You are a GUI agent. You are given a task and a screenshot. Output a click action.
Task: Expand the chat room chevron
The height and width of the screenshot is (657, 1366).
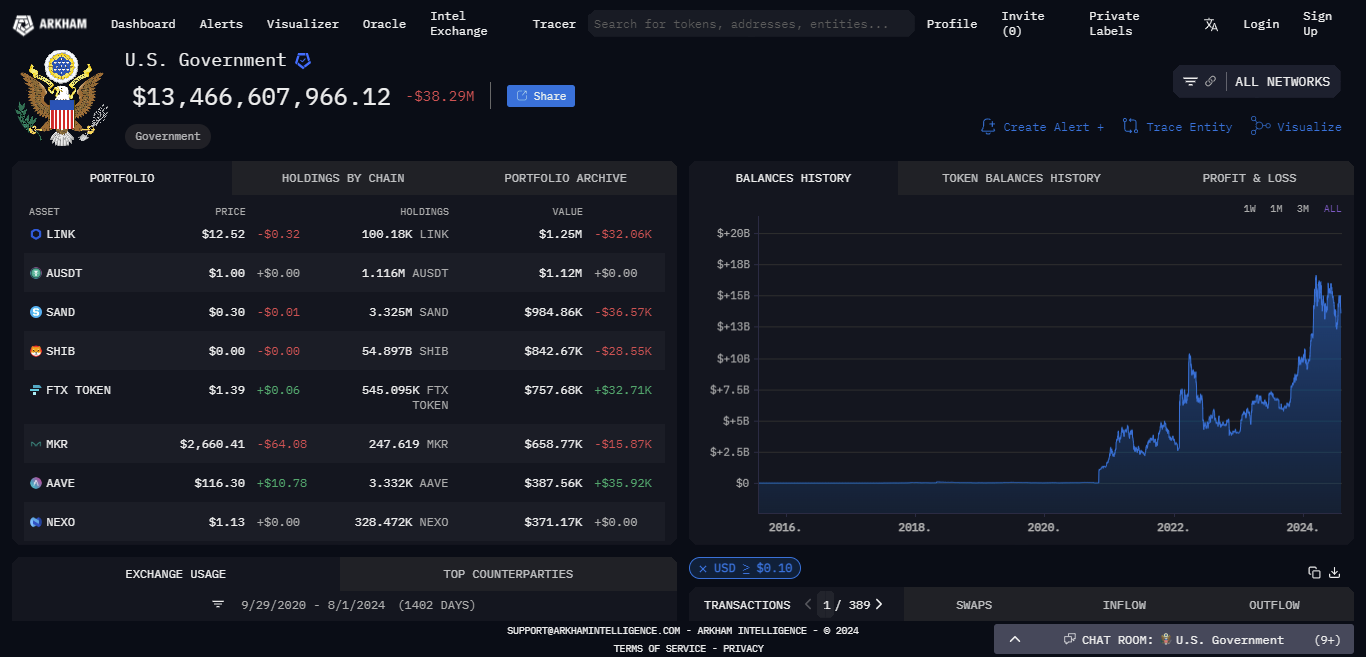pyautogui.click(x=1015, y=640)
